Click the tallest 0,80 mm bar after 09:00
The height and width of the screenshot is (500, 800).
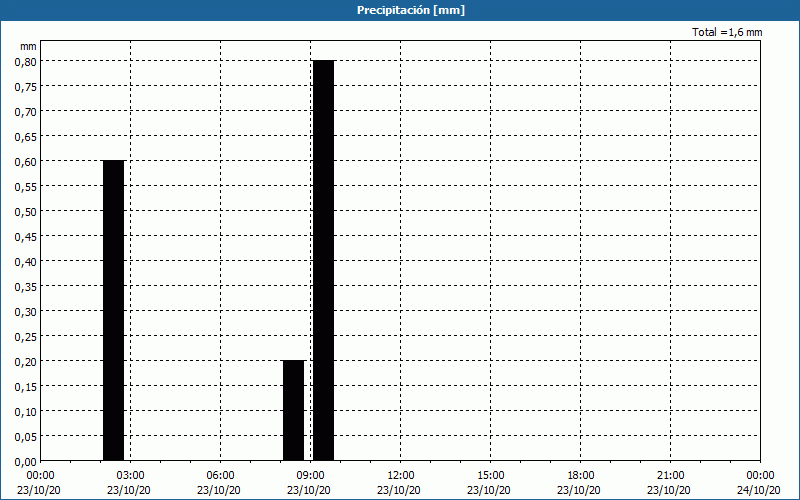point(323,261)
